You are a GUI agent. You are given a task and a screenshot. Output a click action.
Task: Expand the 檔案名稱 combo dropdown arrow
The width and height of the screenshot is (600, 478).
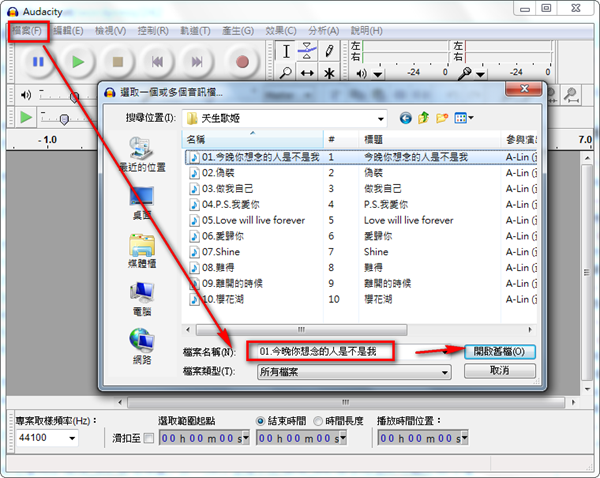click(445, 352)
